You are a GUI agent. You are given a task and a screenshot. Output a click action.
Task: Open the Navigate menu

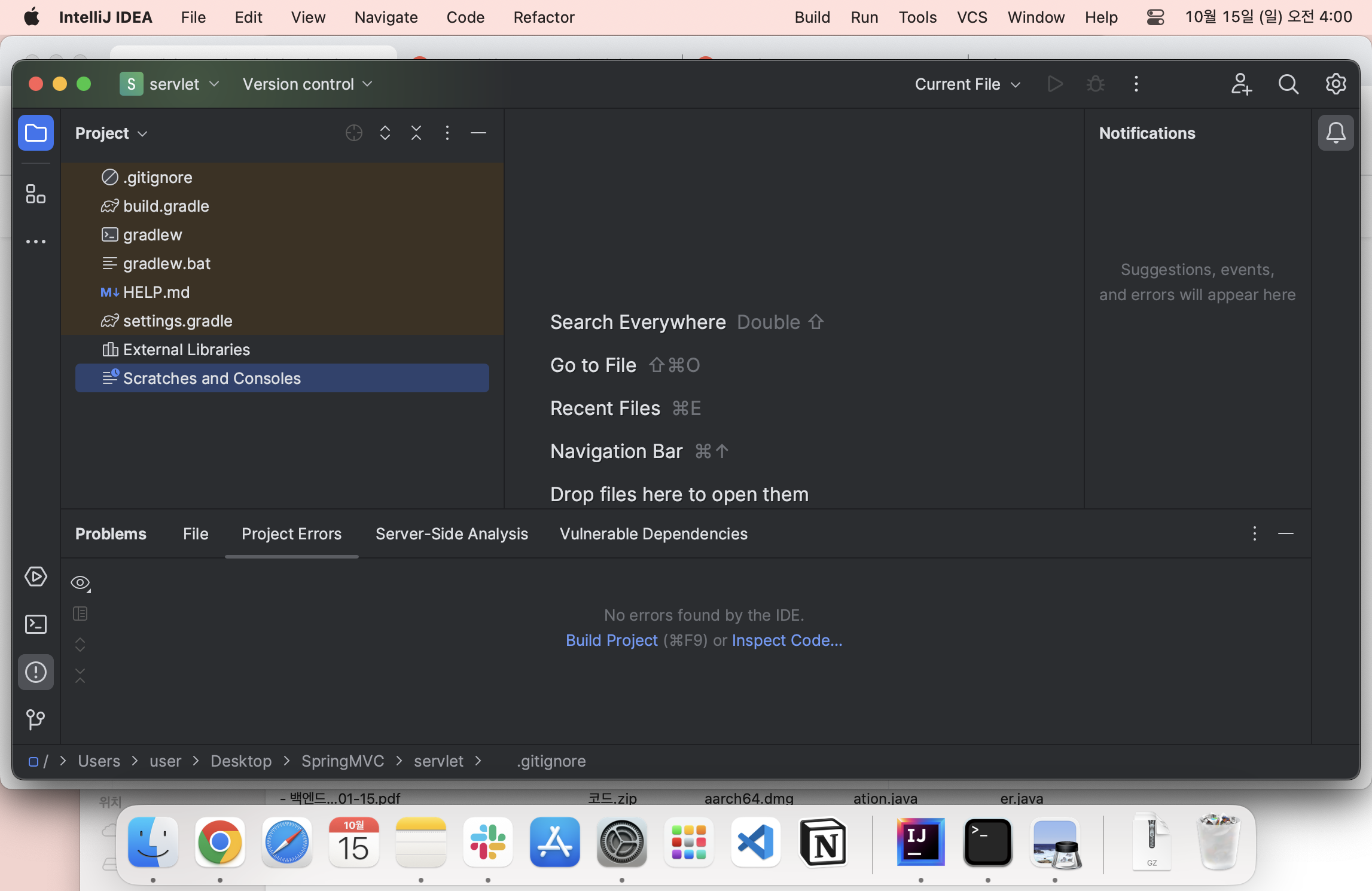point(386,17)
